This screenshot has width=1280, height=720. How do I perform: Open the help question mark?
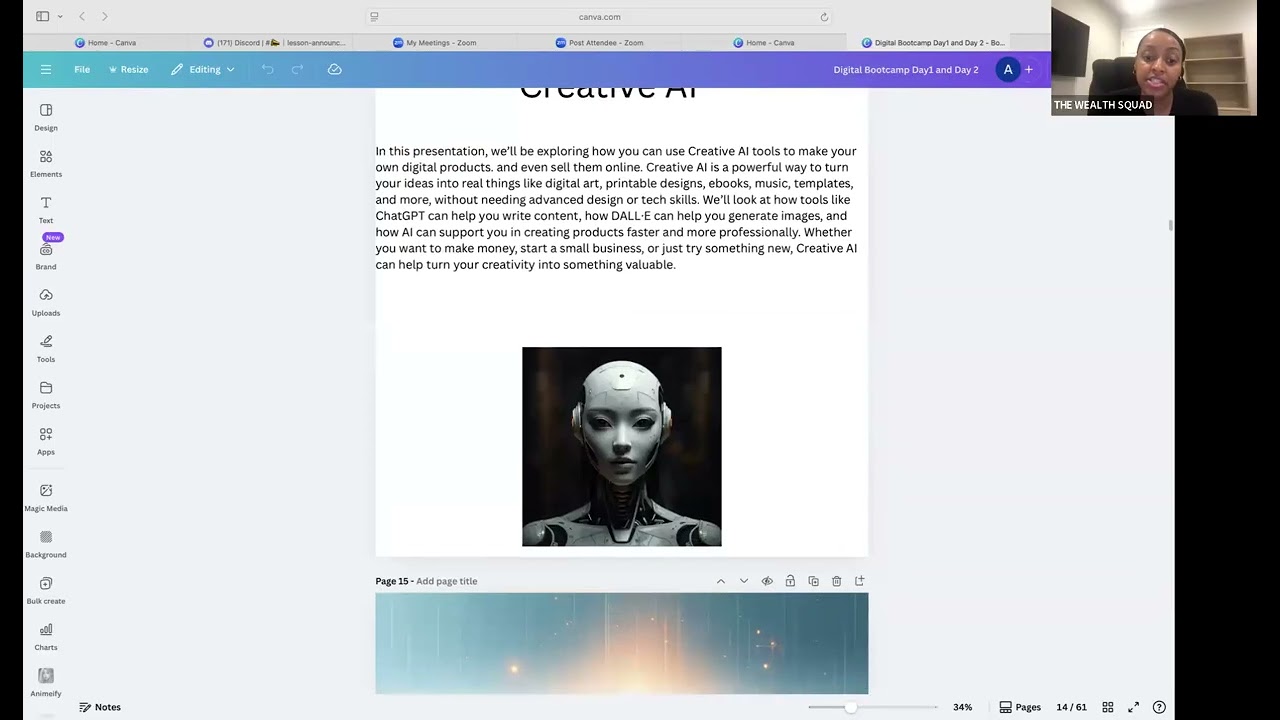tap(1159, 707)
